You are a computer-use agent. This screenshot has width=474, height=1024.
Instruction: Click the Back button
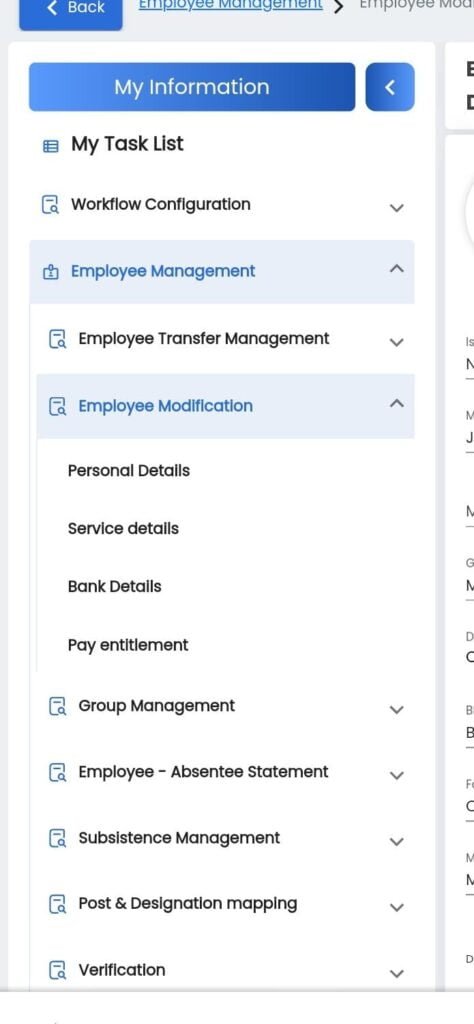click(71, 12)
